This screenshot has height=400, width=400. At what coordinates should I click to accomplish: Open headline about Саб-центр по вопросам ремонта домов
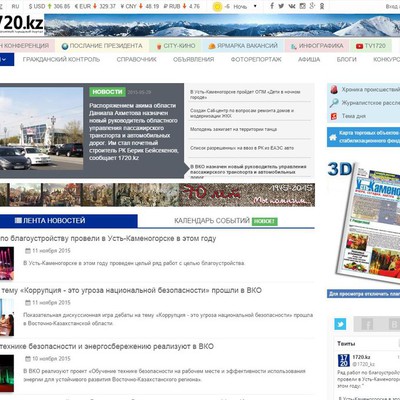click(x=242, y=113)
